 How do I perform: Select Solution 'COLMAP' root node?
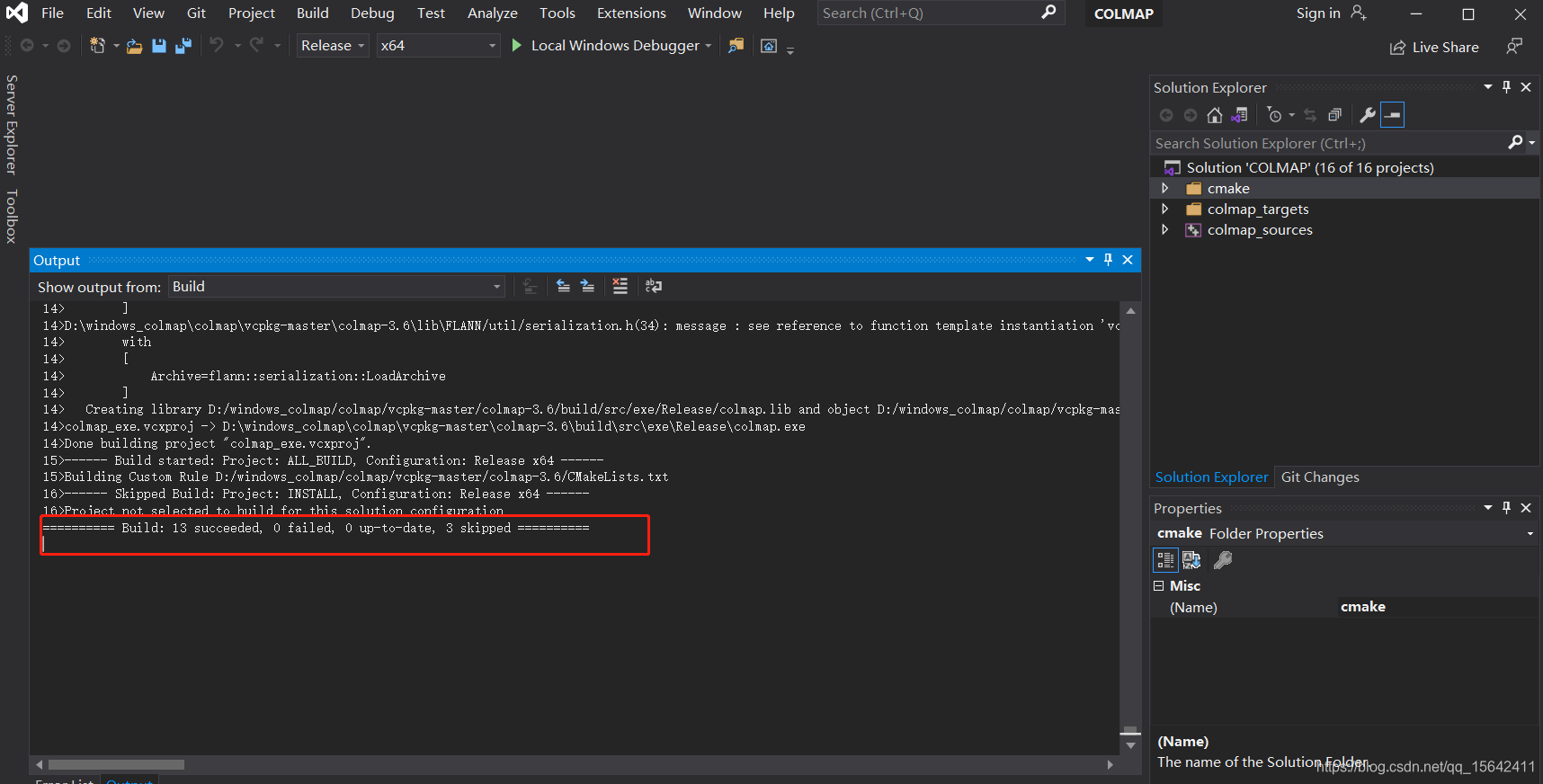click(x=1309, y=167)
